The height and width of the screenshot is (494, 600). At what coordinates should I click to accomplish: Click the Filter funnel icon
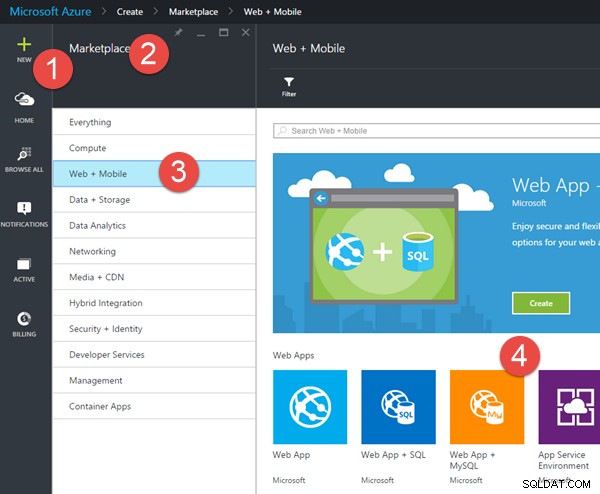point(289,82)
